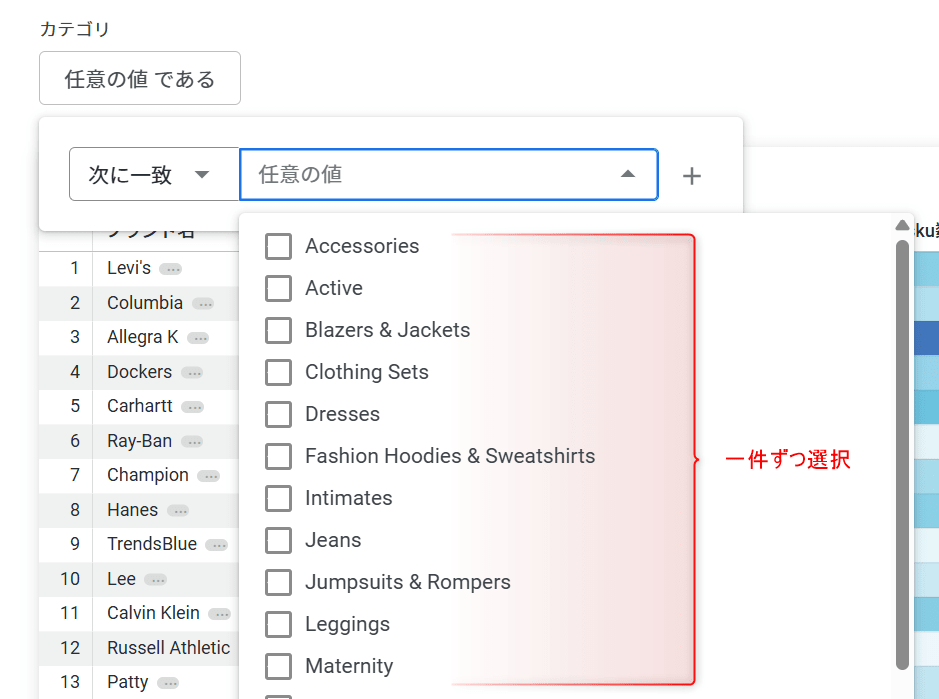
Task: Click the darkest blue heatmap cell
Action: point(925,337)
